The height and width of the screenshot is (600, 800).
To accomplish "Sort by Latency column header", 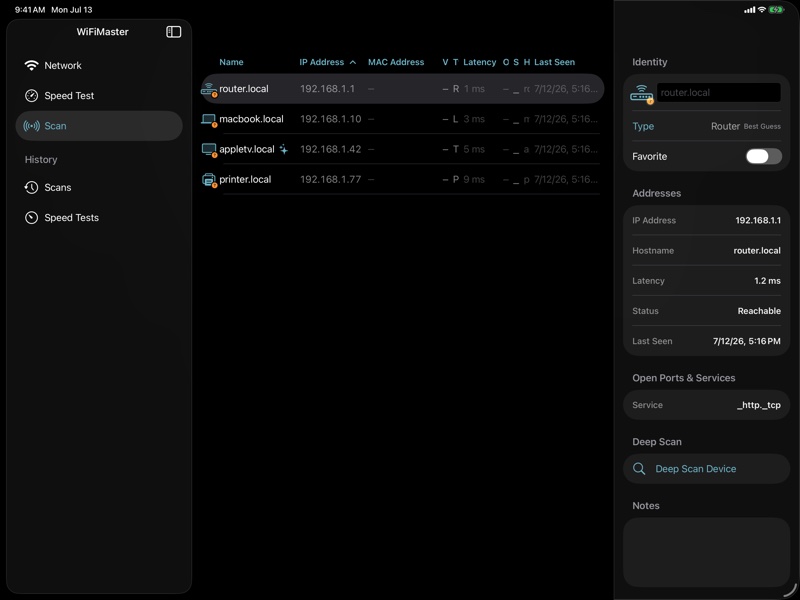I will point(479,62).
